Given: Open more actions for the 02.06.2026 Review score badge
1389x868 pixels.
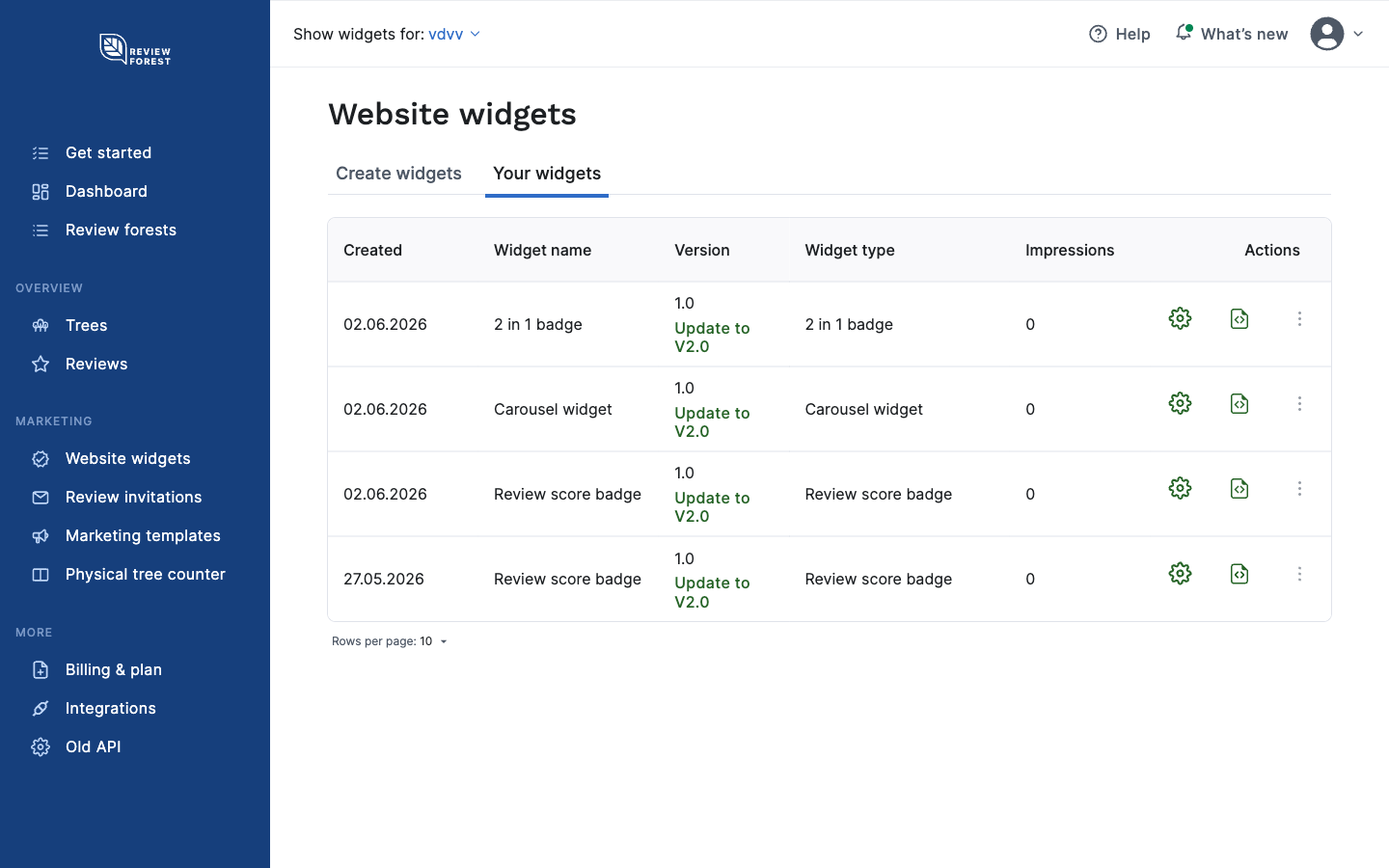Looking at the screenshot, I should [1299, 488].
